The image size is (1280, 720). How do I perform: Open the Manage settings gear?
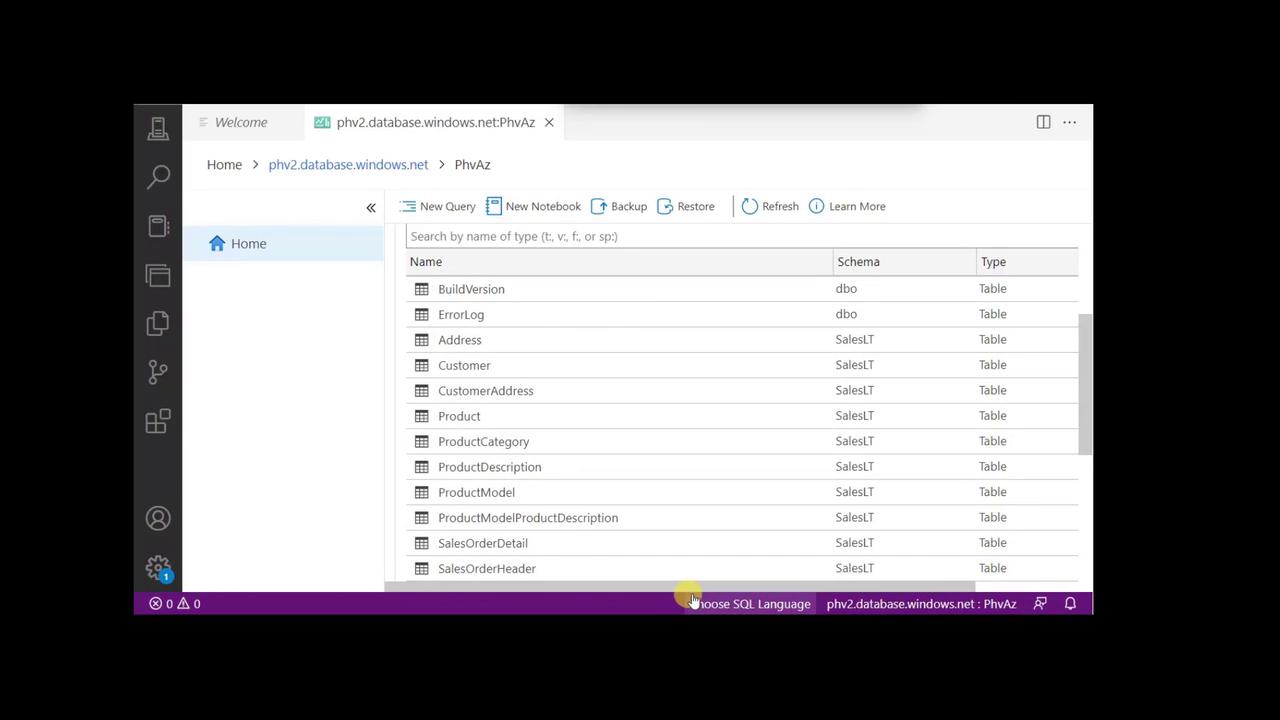coord(158,568)
